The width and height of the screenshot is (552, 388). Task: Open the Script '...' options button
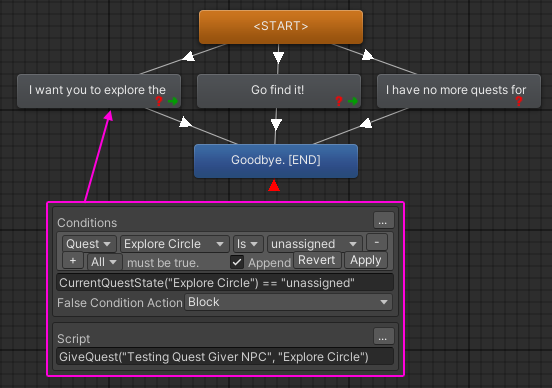point(384,337)
